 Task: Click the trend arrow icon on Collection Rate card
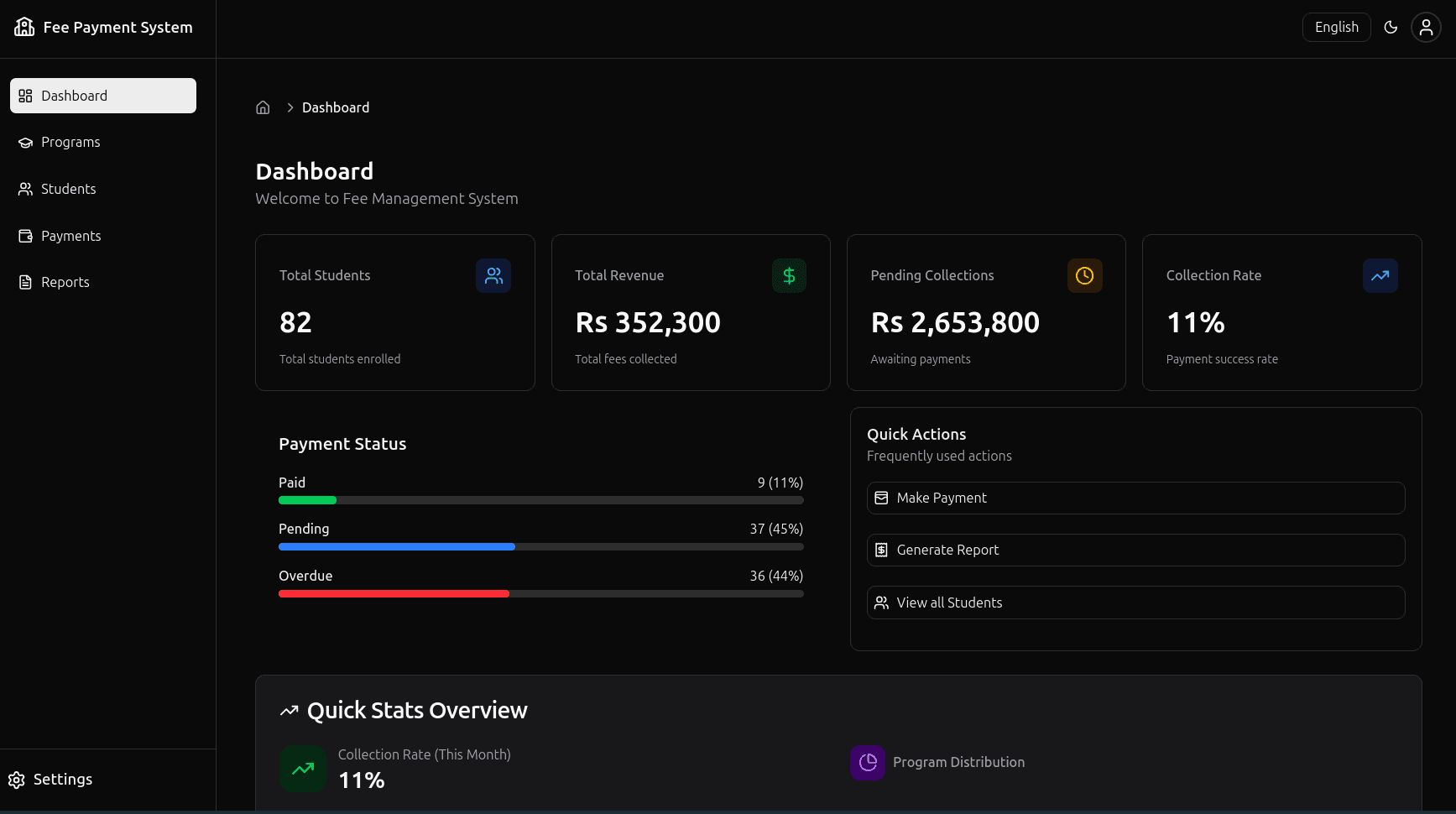click(x=1380, y=275)
